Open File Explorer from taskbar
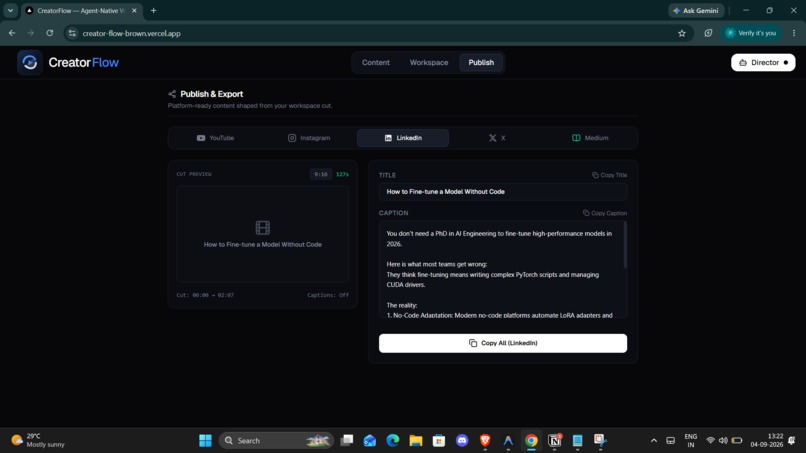806x453 pixels. pos(416,441)
